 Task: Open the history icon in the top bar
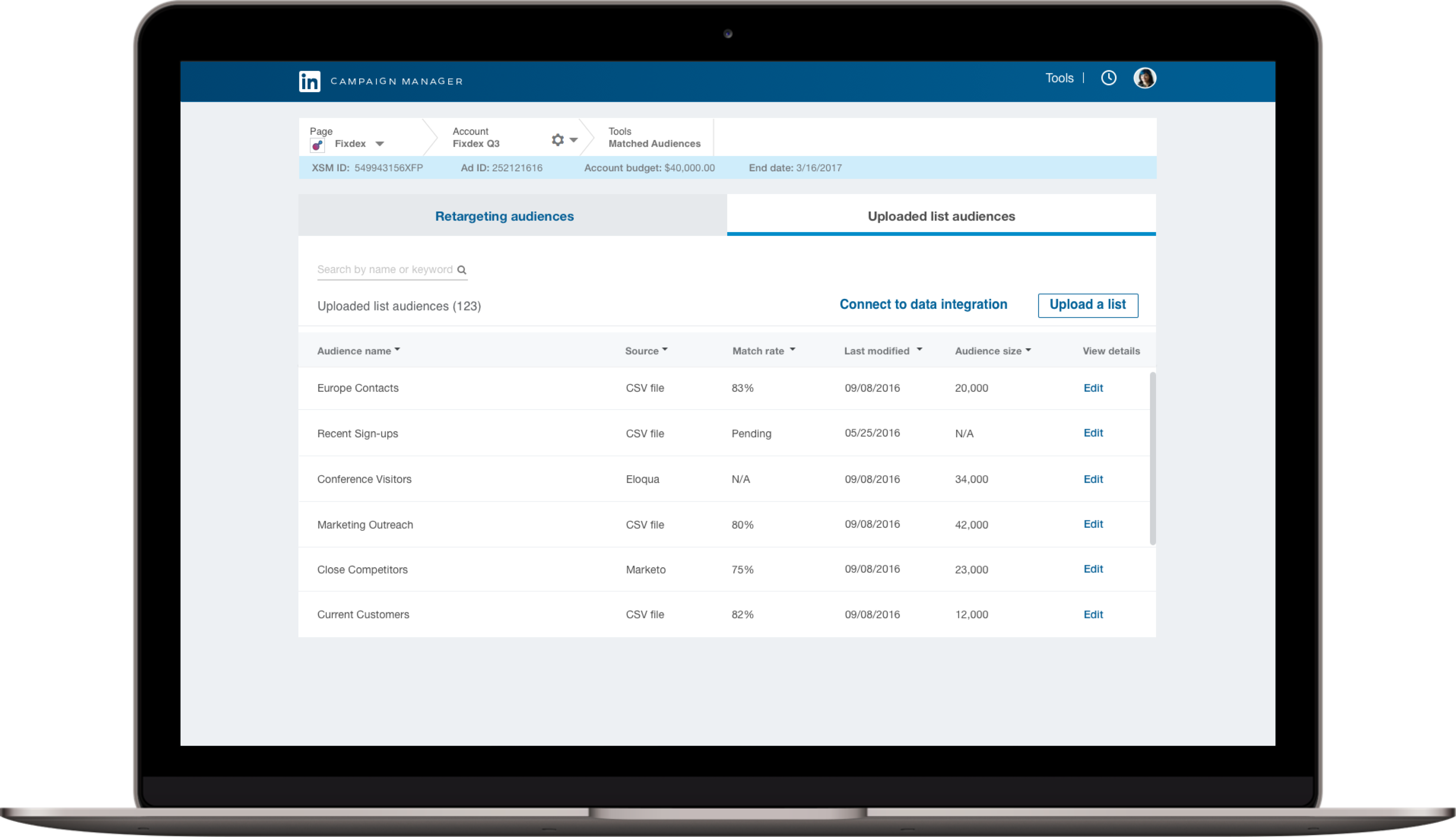pos(1108,78)
